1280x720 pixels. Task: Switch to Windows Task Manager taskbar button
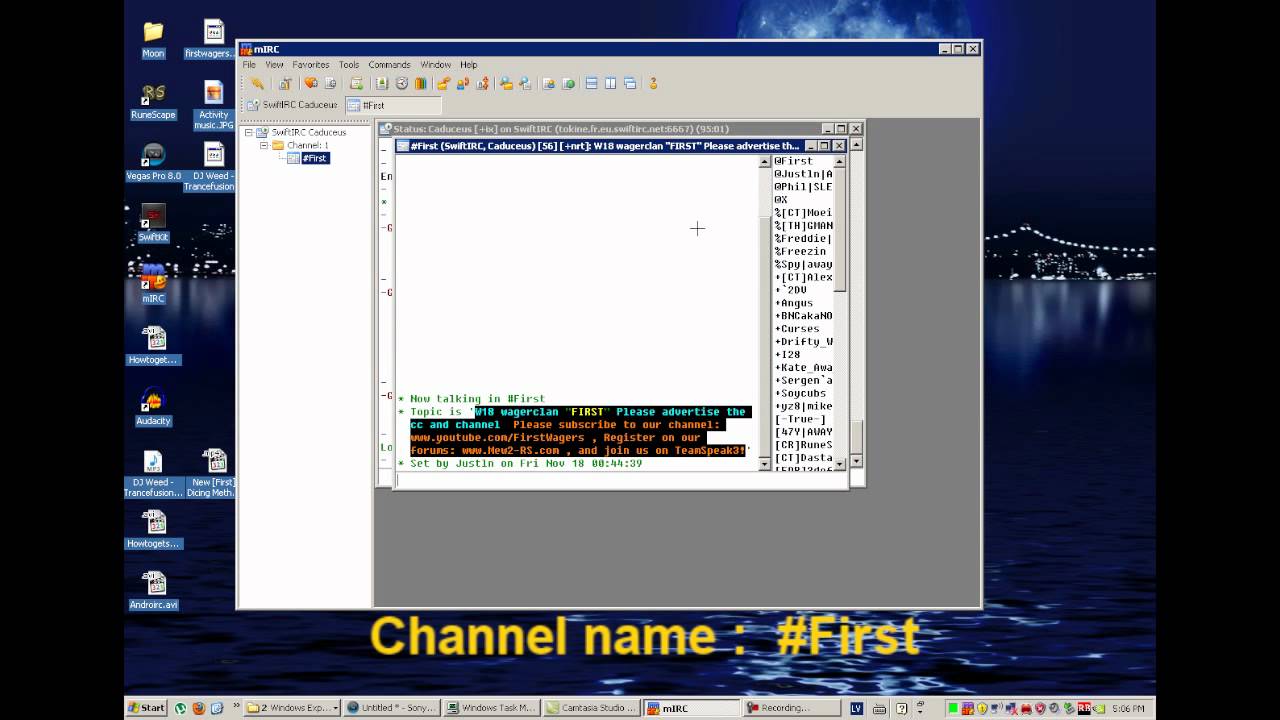point(491,708)
